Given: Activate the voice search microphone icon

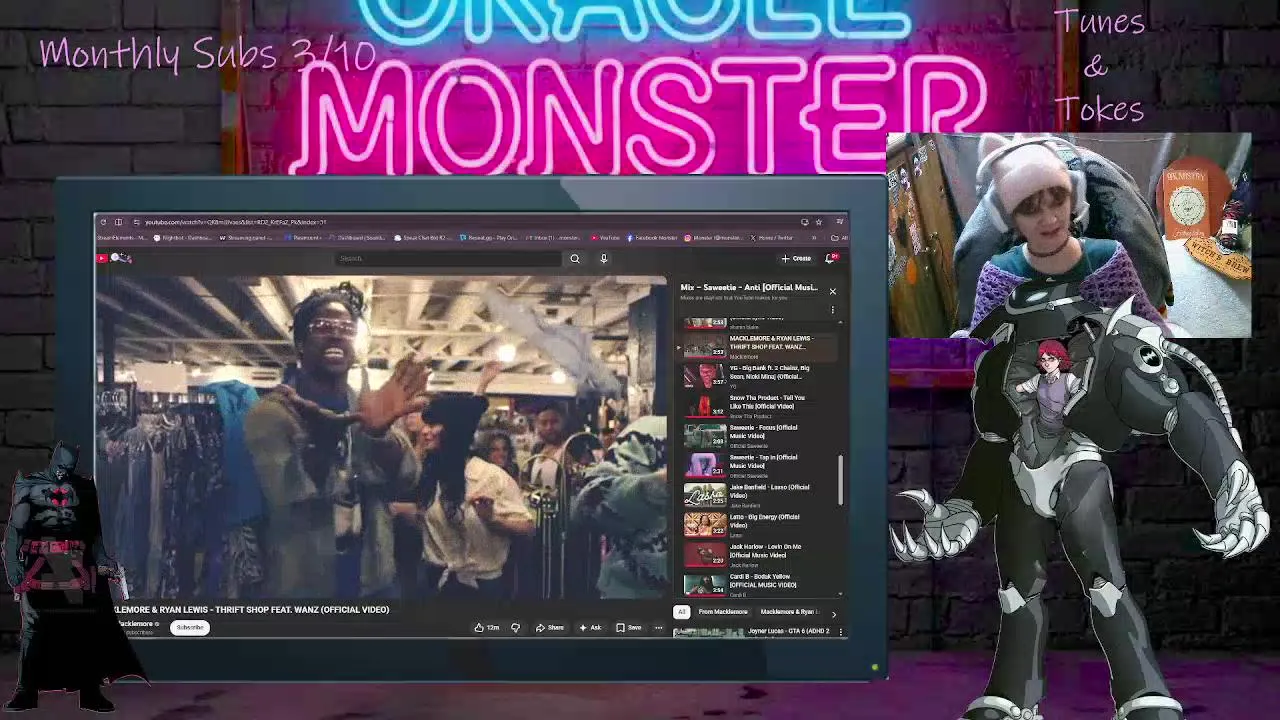Looking at the screenshot, I should 604,258.
